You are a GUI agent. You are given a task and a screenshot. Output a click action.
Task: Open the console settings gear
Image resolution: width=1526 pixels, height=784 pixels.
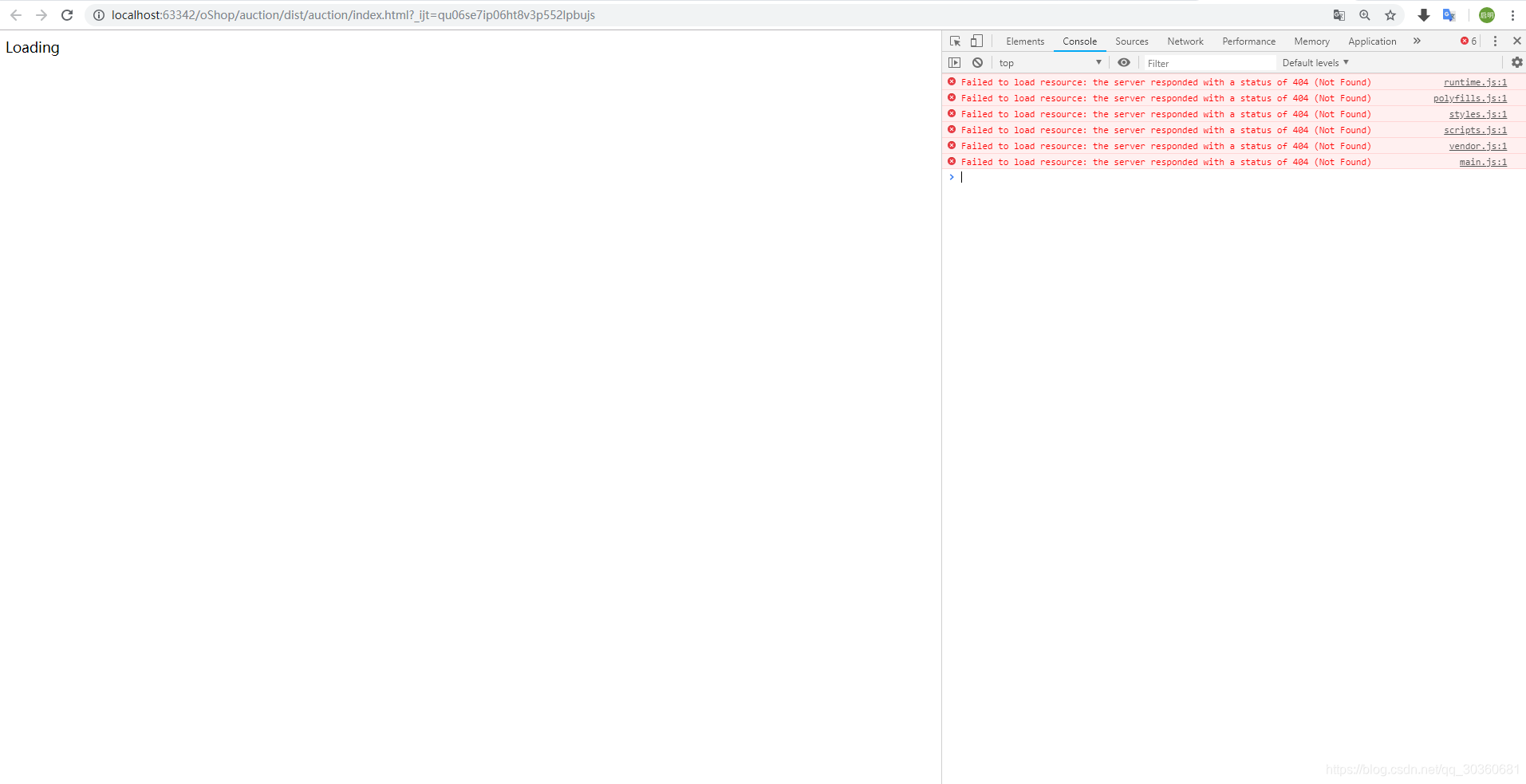[1516, 62]
